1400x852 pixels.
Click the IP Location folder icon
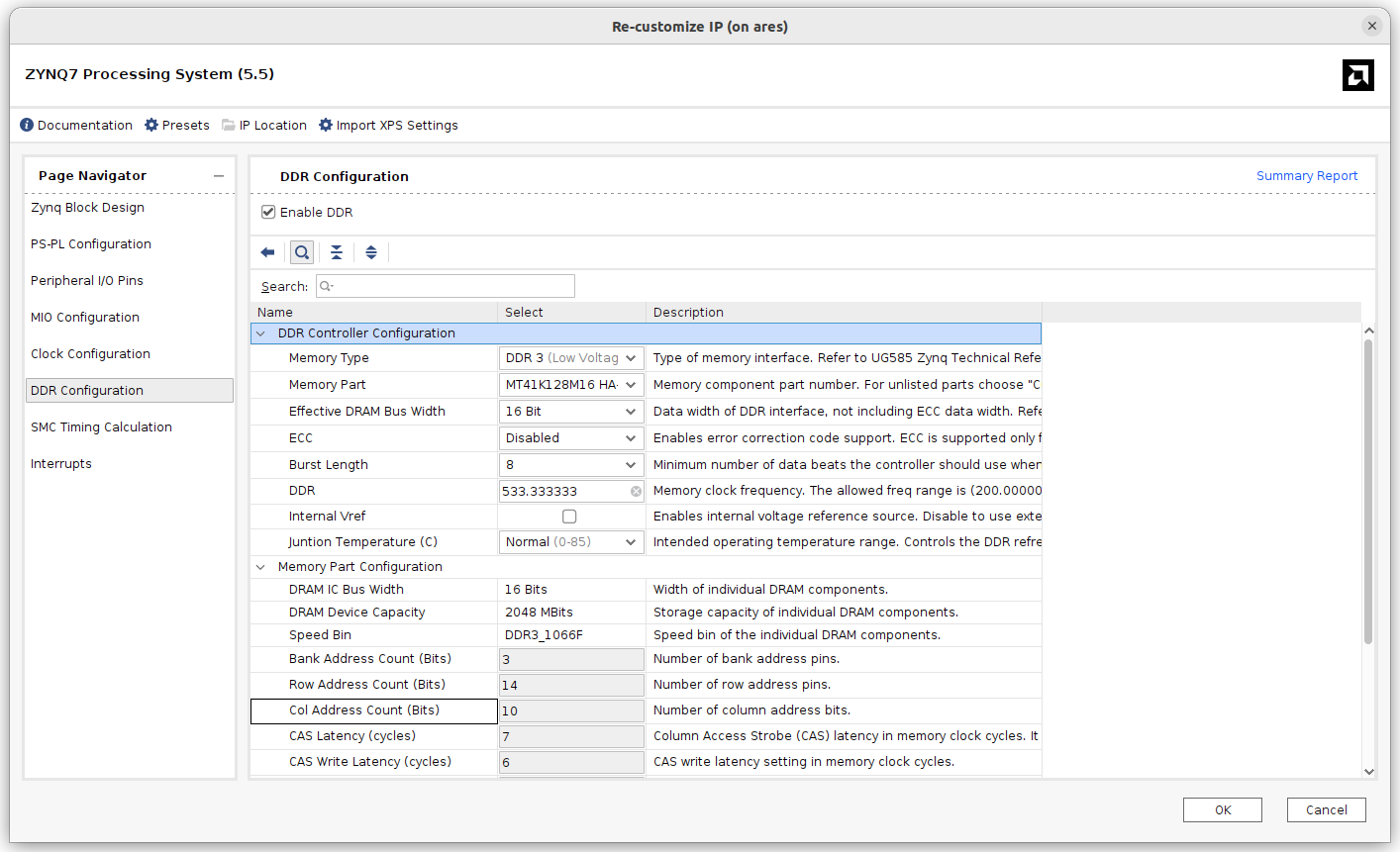pos(229,125)
